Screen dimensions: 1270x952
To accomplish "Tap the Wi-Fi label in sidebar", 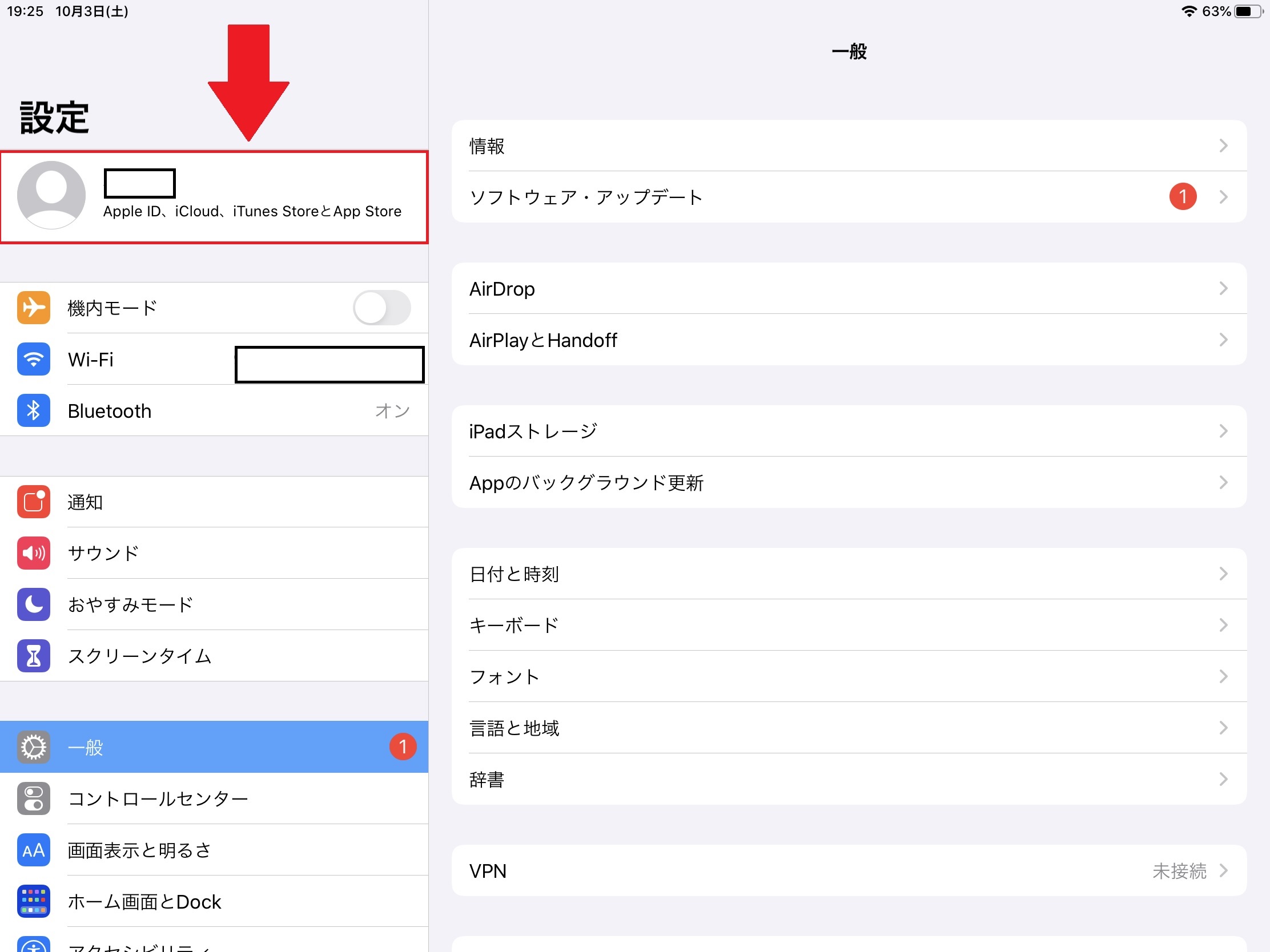I will 91,360.
